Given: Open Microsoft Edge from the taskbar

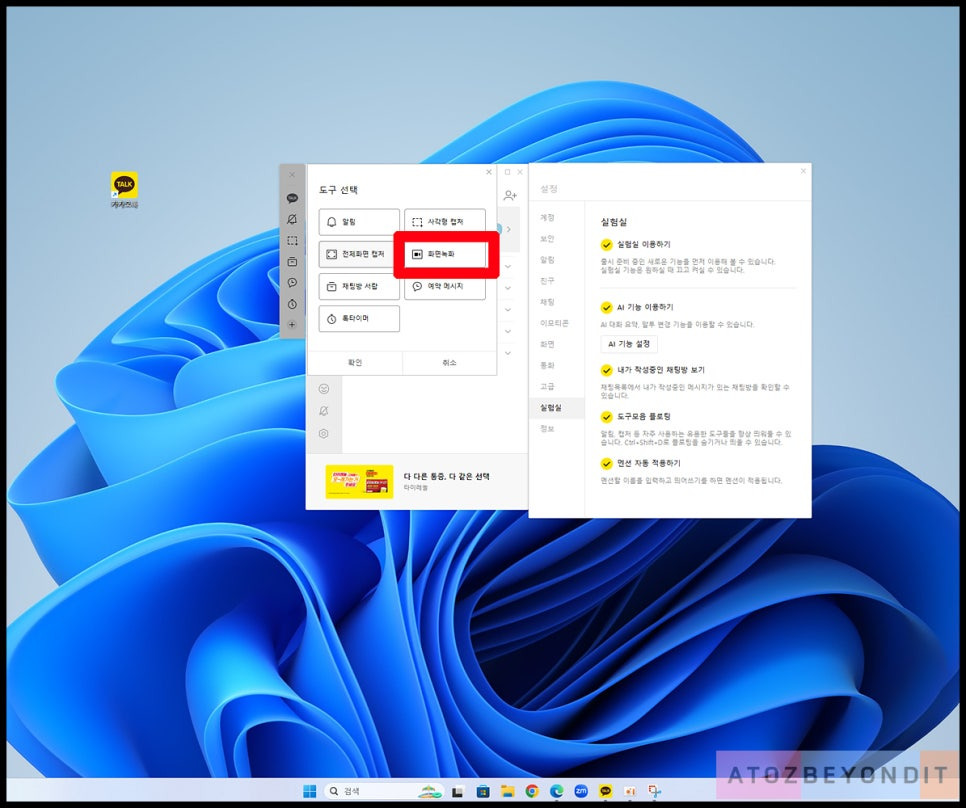Looking at the screenshot, I should [x=557, y=791].
